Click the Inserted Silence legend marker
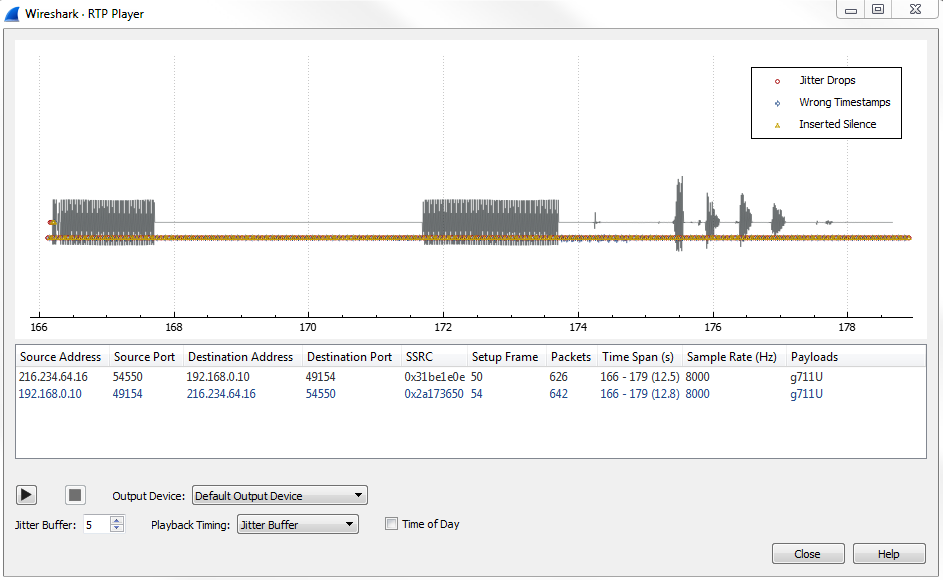Screen dimensions: 943x580 [777, 125]
